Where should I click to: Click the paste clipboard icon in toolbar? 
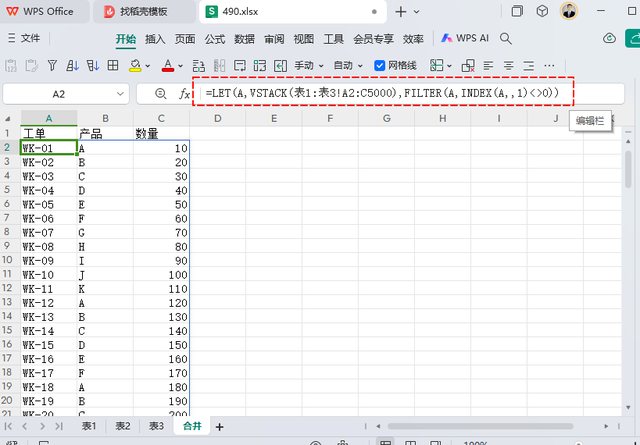point(31,65)
